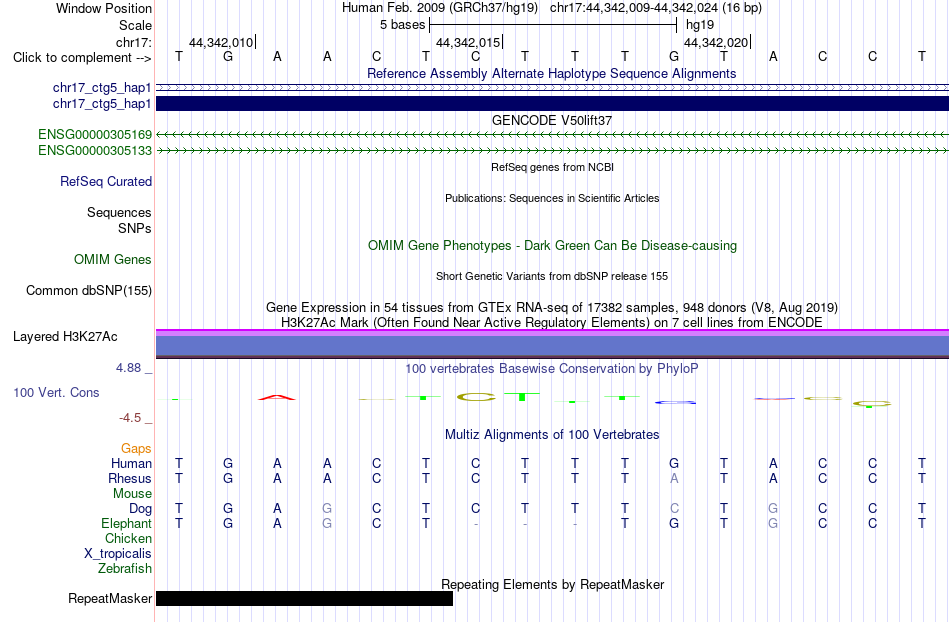This screenshot has width=950, height=622.
Task: Open 'Publications: Sequences in Scientific Articles' title
Action: point(552,198)
